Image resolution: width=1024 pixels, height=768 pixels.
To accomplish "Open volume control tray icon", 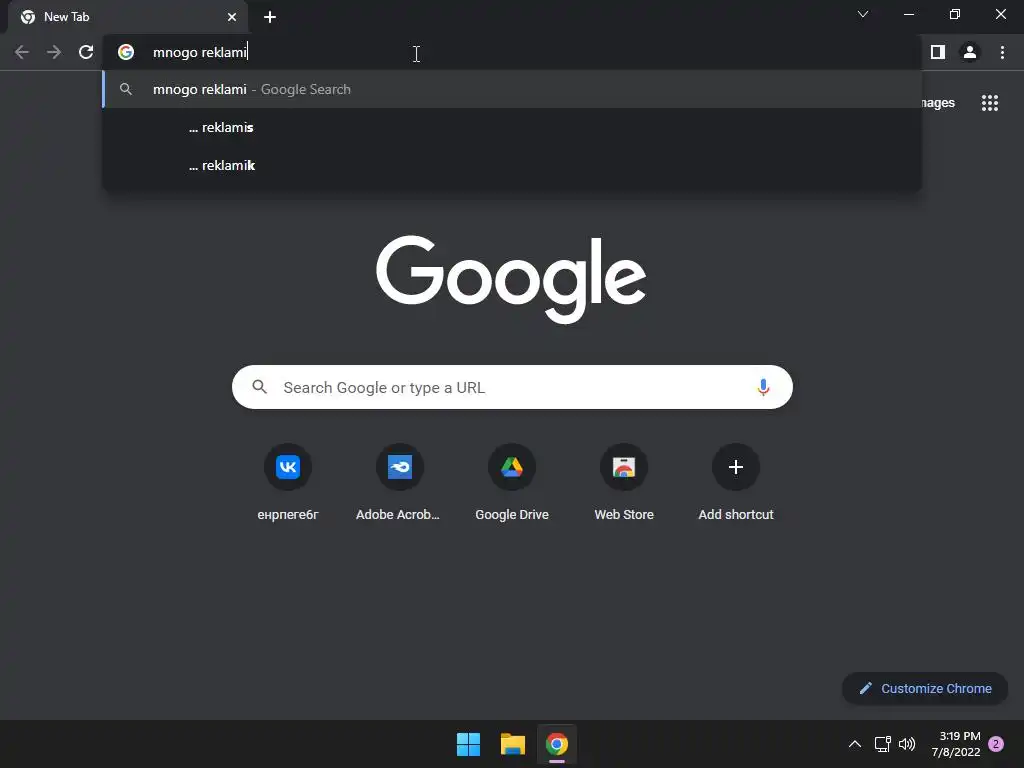I will pos(907,744).
